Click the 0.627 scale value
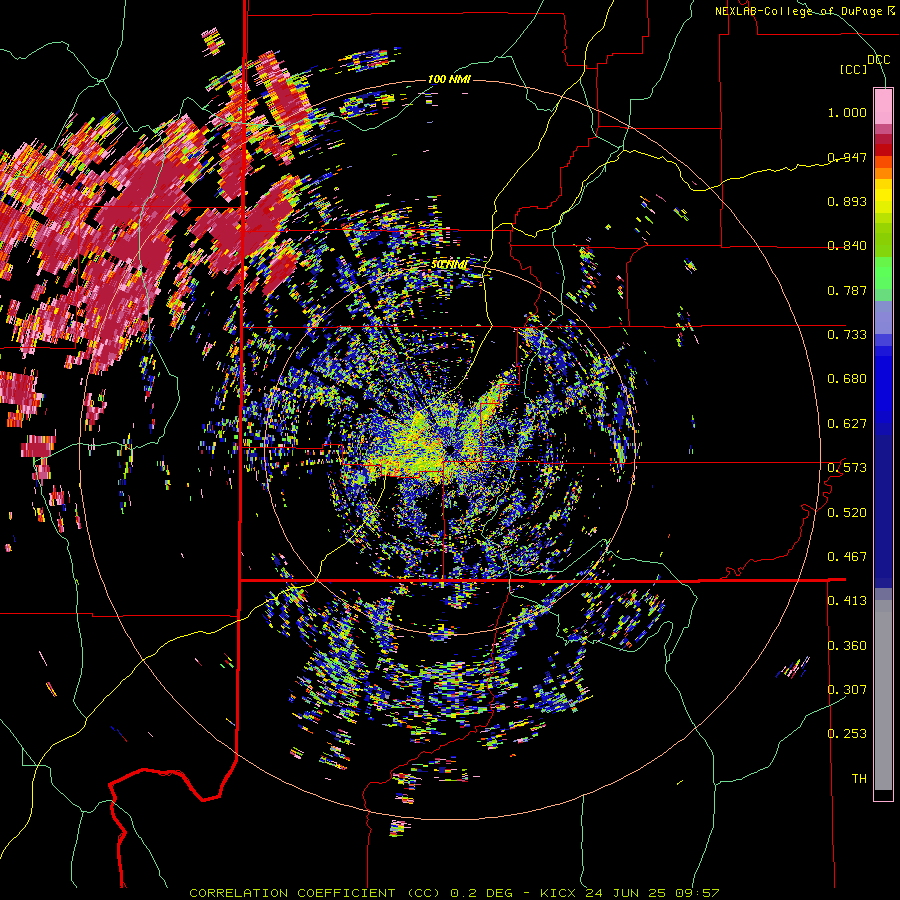This screenshot has width=900, height=900. click(x=847, y=424)
